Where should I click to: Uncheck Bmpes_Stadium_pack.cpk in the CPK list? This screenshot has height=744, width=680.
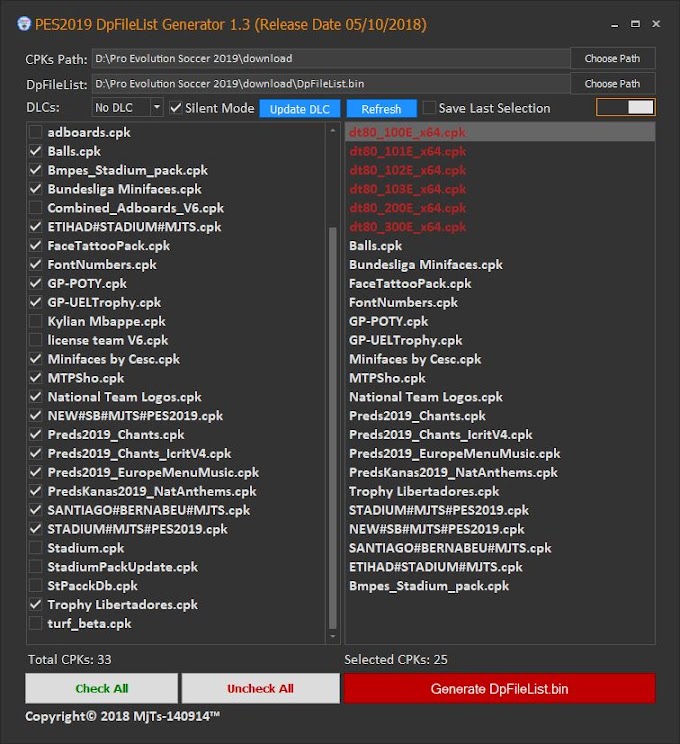36,170
